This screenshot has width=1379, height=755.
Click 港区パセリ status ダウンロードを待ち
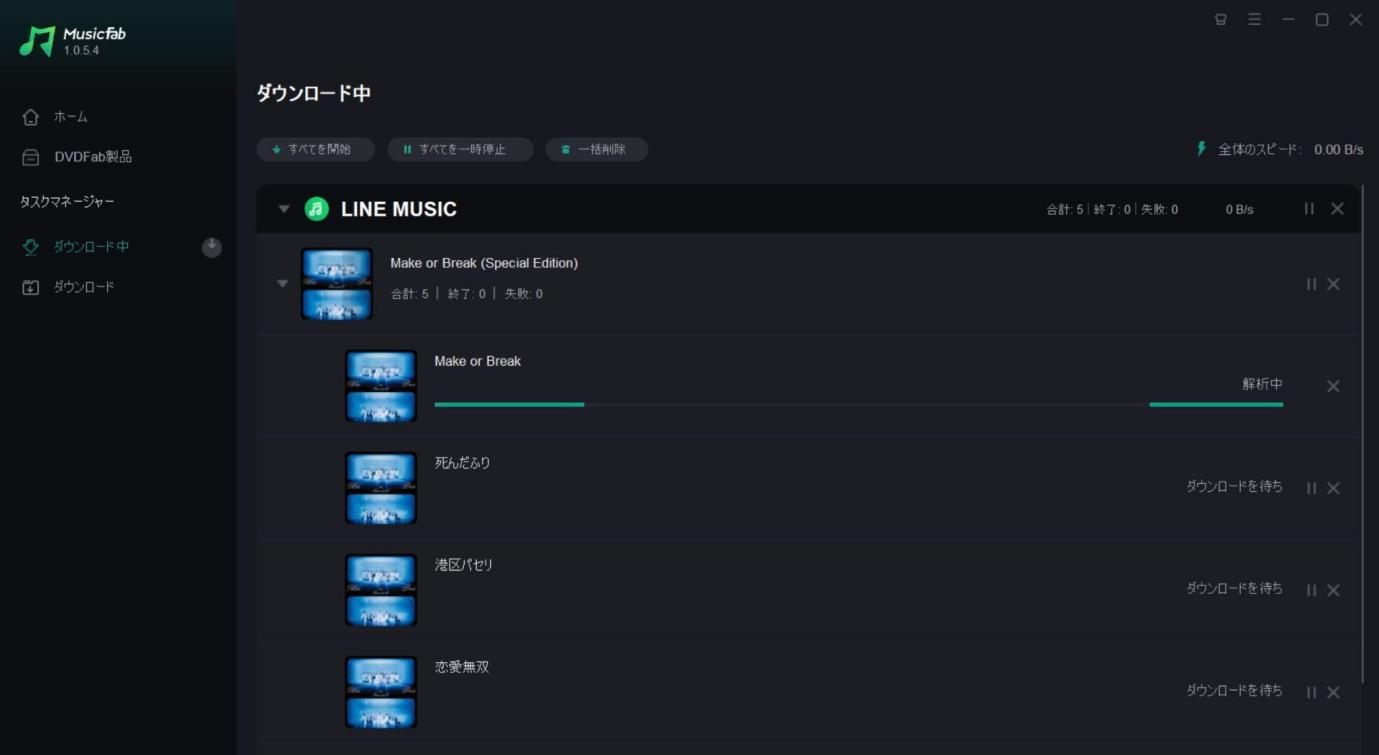coord(1234,588)
